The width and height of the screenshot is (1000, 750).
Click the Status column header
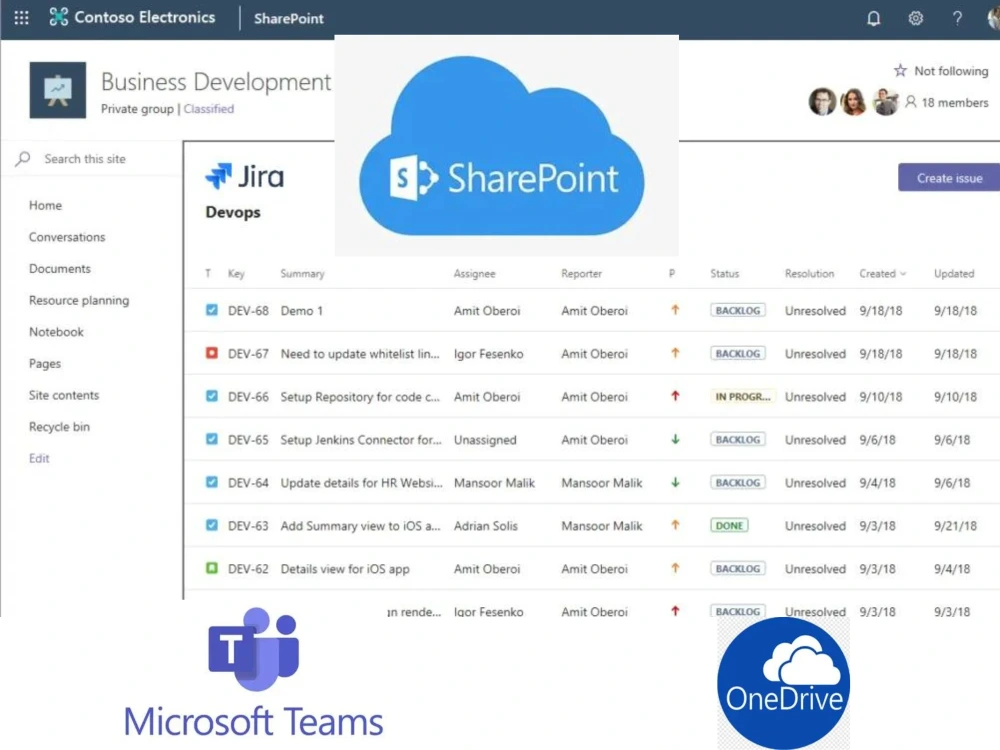coord(724,274)
